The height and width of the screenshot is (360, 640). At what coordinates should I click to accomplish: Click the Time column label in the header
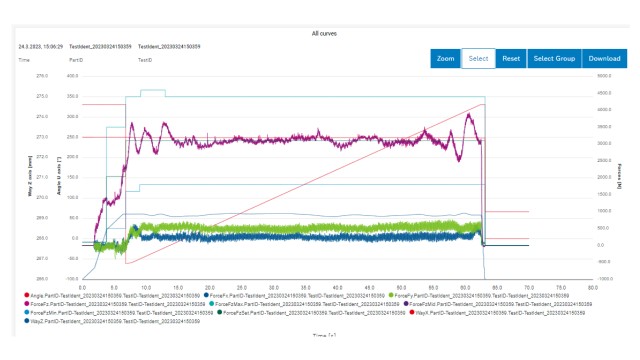coord(24,60)
